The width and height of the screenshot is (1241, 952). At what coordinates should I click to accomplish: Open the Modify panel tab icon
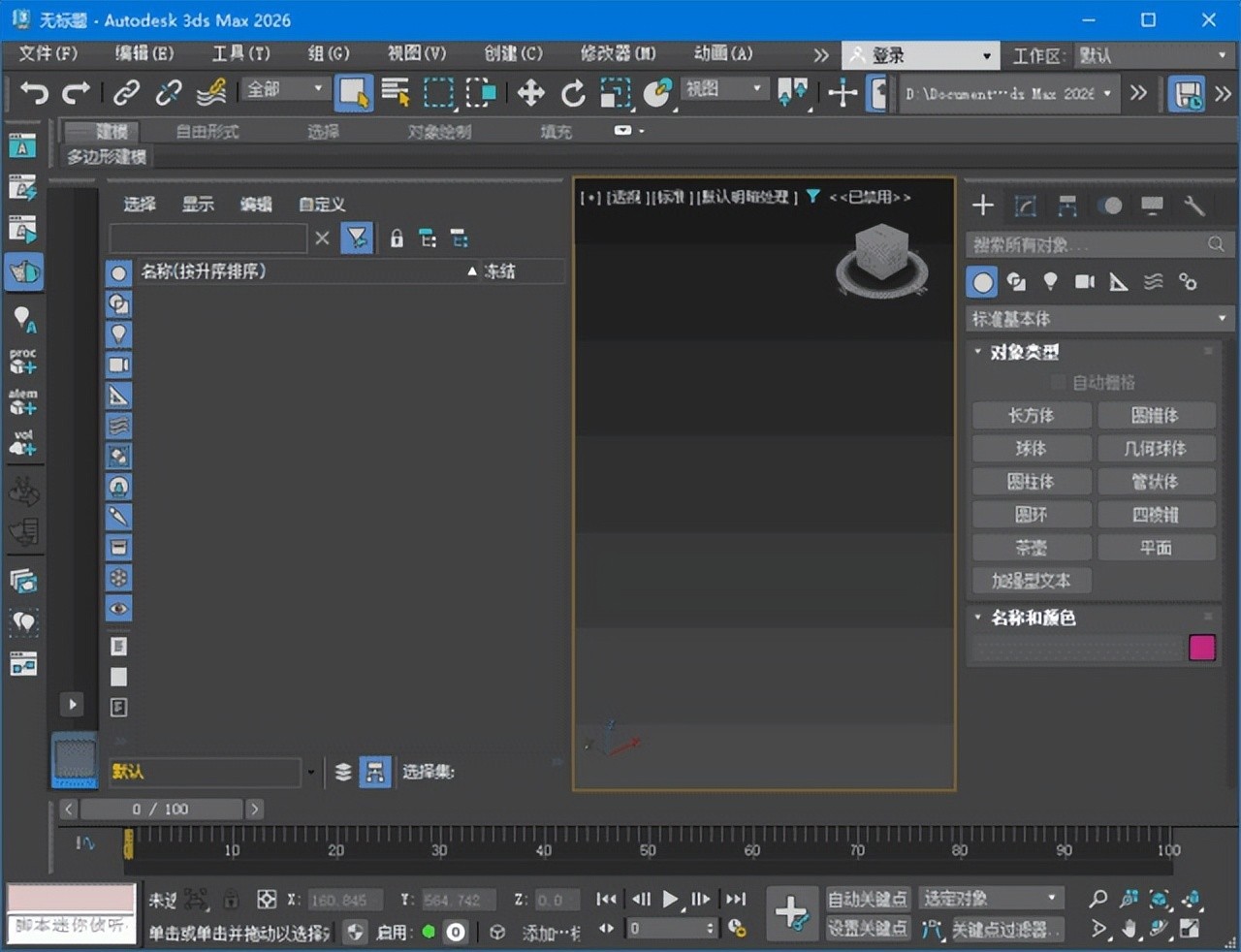click(x=1025, y=206)
